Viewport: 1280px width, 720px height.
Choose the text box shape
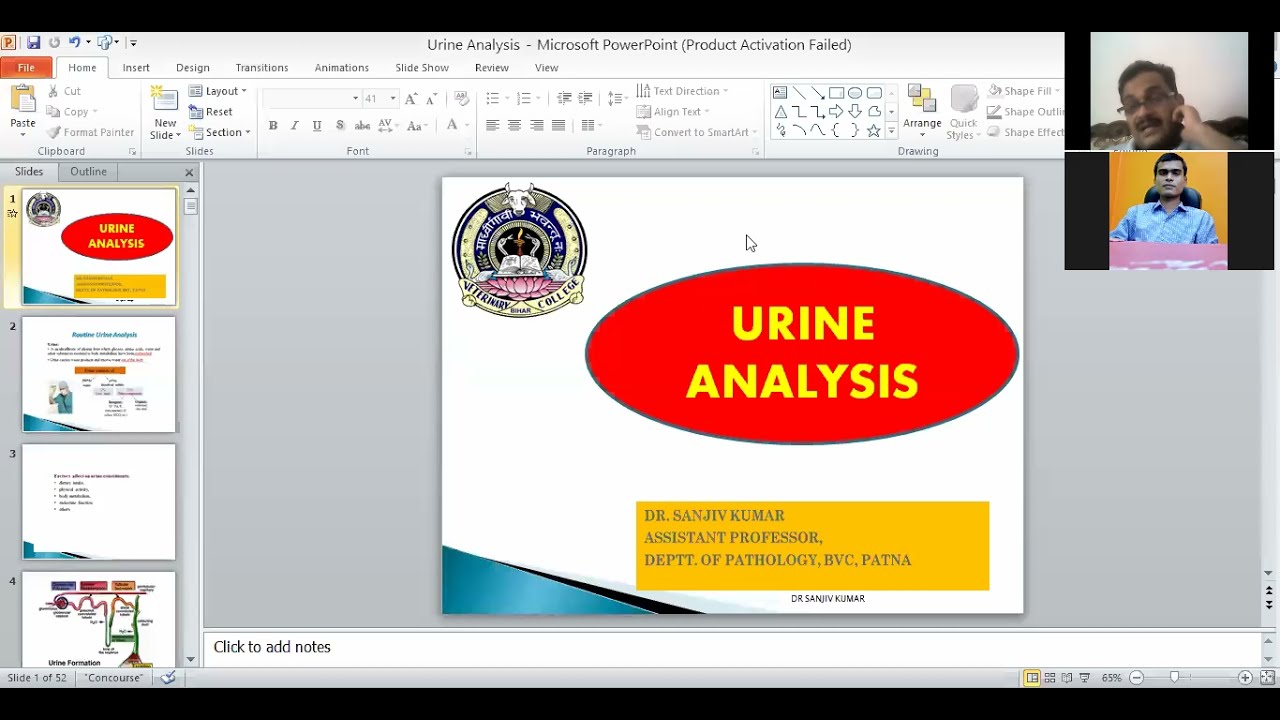click(780, 93)
